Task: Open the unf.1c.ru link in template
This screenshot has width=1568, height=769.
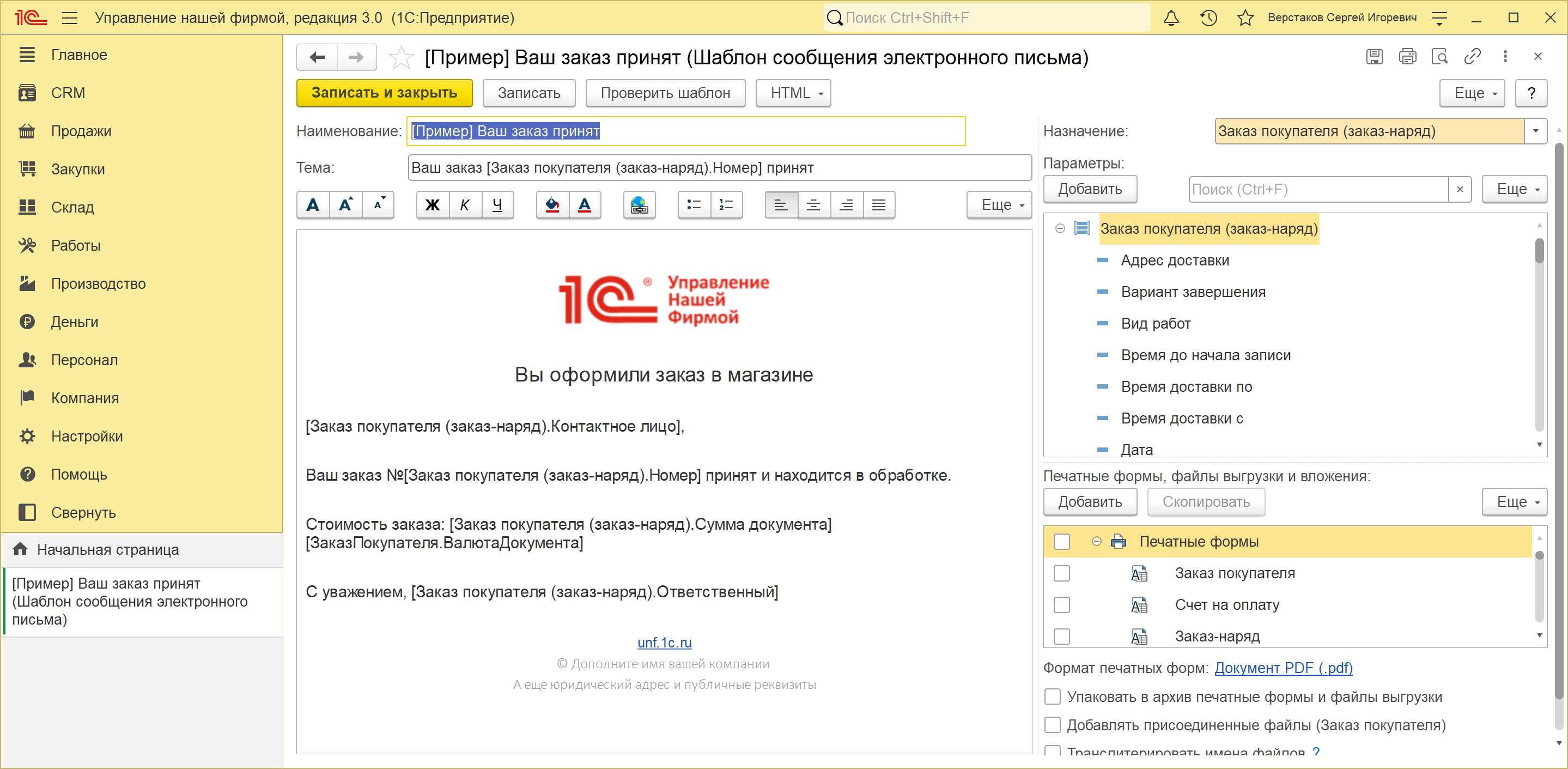Action: pos(665,643)
